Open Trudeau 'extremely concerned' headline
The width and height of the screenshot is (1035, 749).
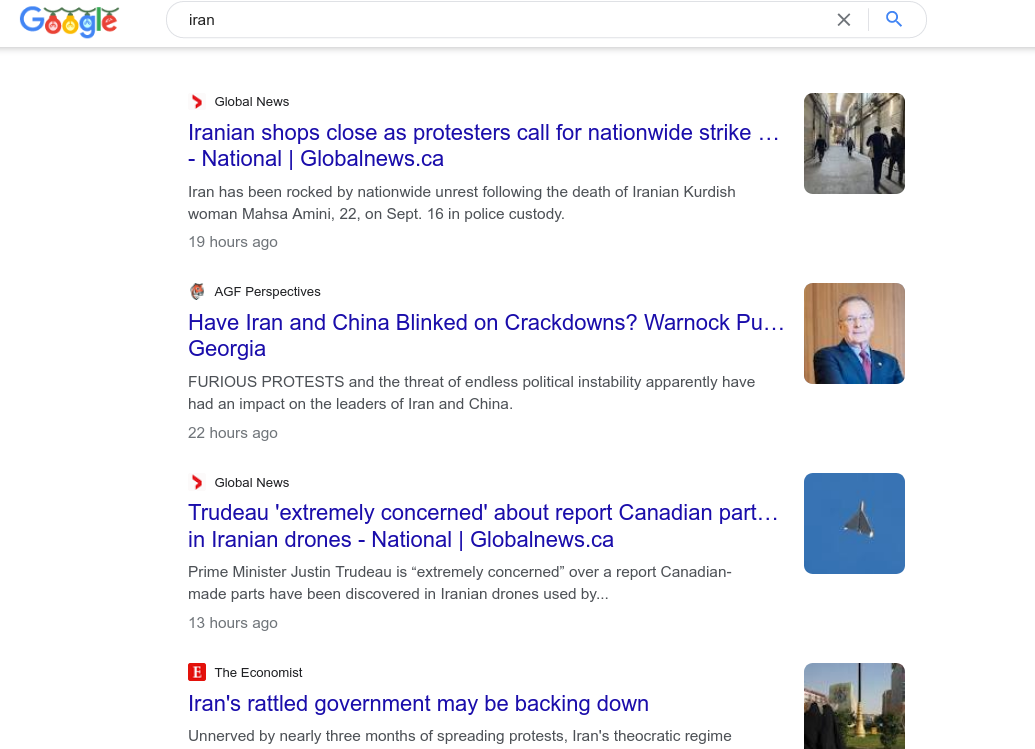point(483,526)
